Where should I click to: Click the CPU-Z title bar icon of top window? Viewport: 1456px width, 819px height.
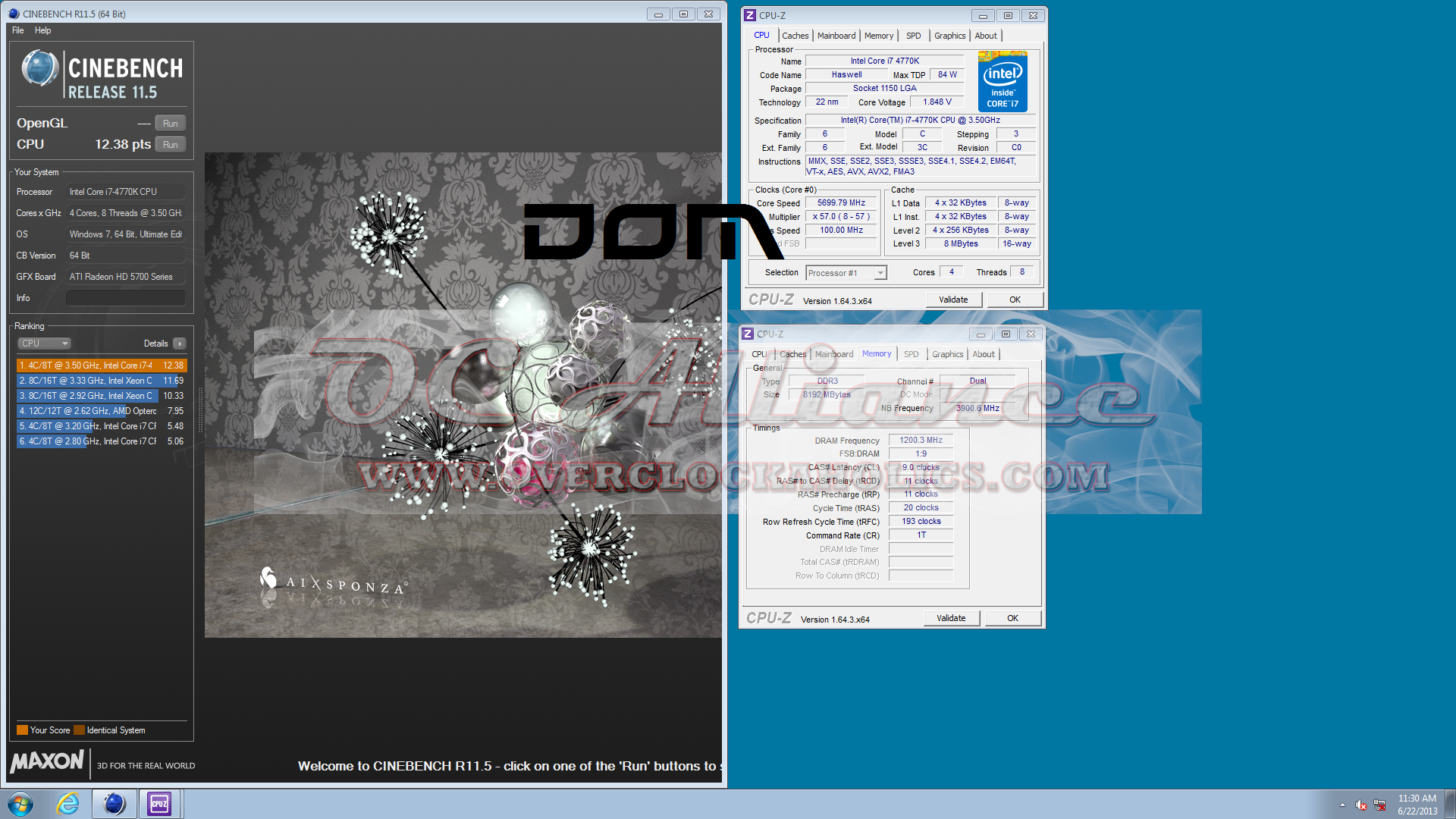[750, 15]
